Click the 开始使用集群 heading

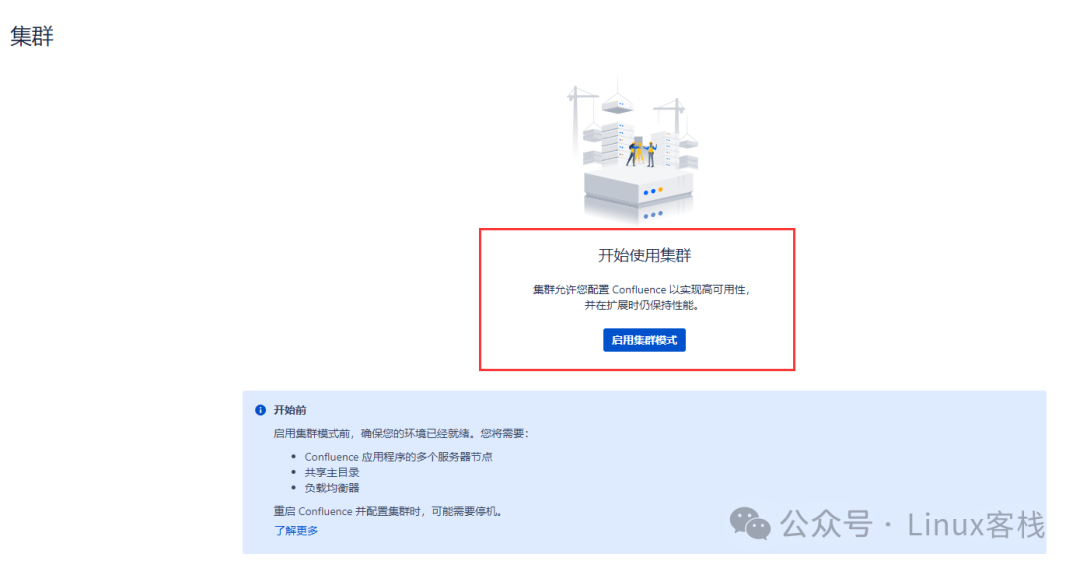[x=644, y=255]
